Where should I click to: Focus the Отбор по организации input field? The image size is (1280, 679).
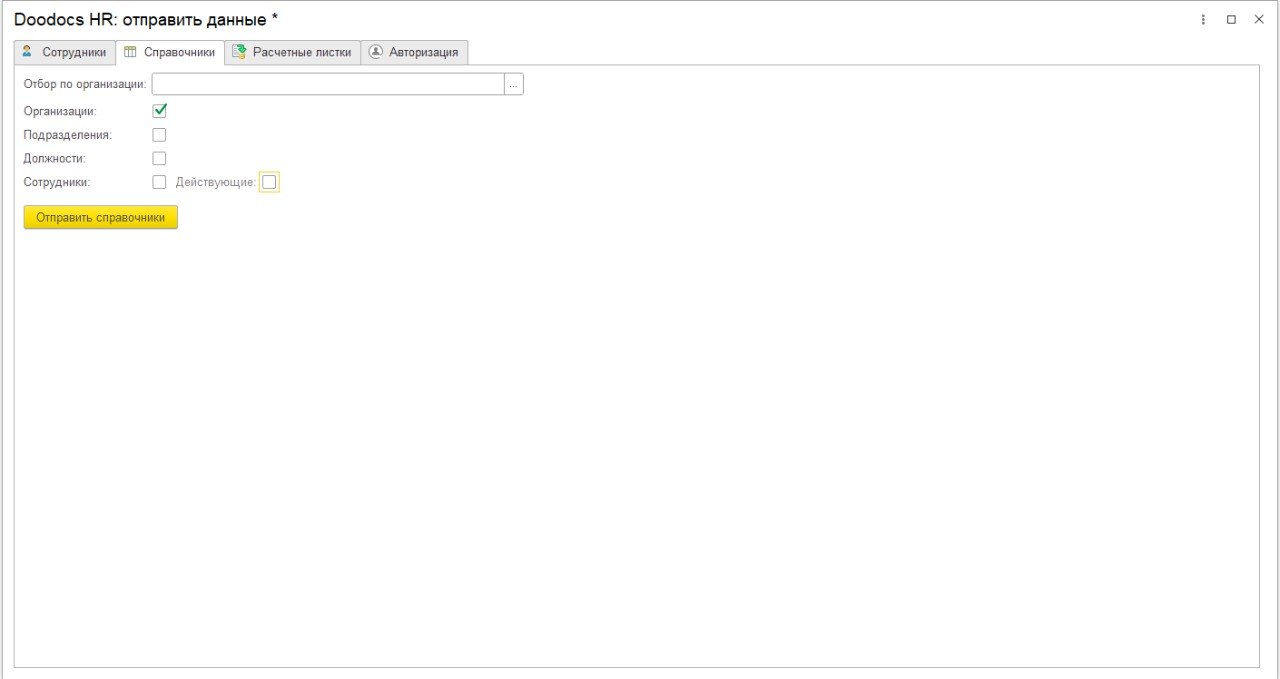(328, 84)
